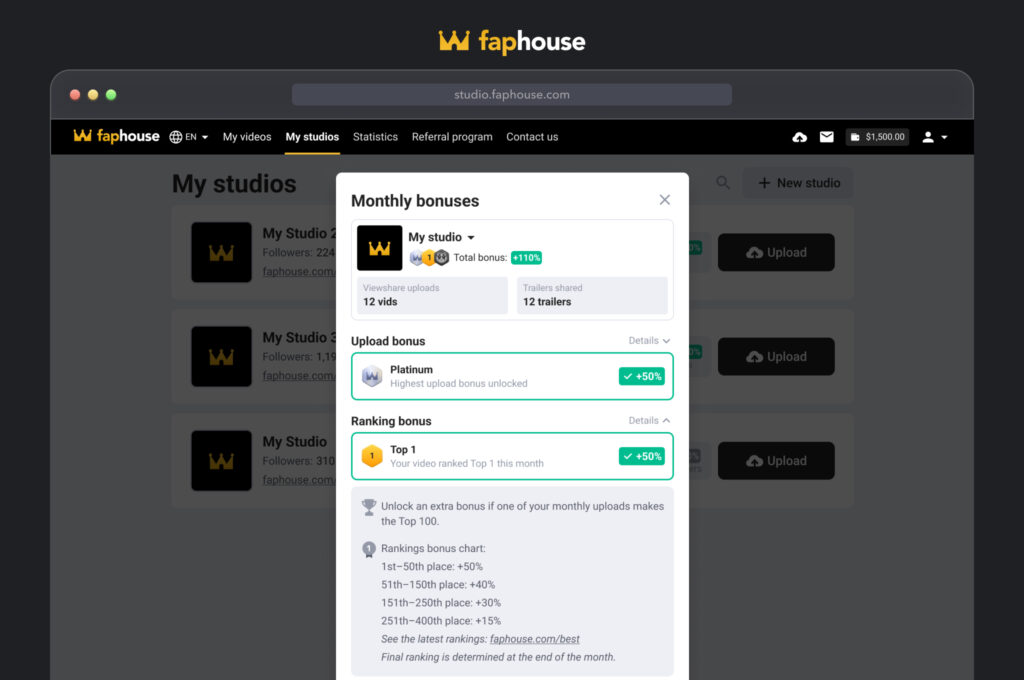The image size is (1024, 680).
Task: Open the mail inbox icon
Action: click(827, 137)
